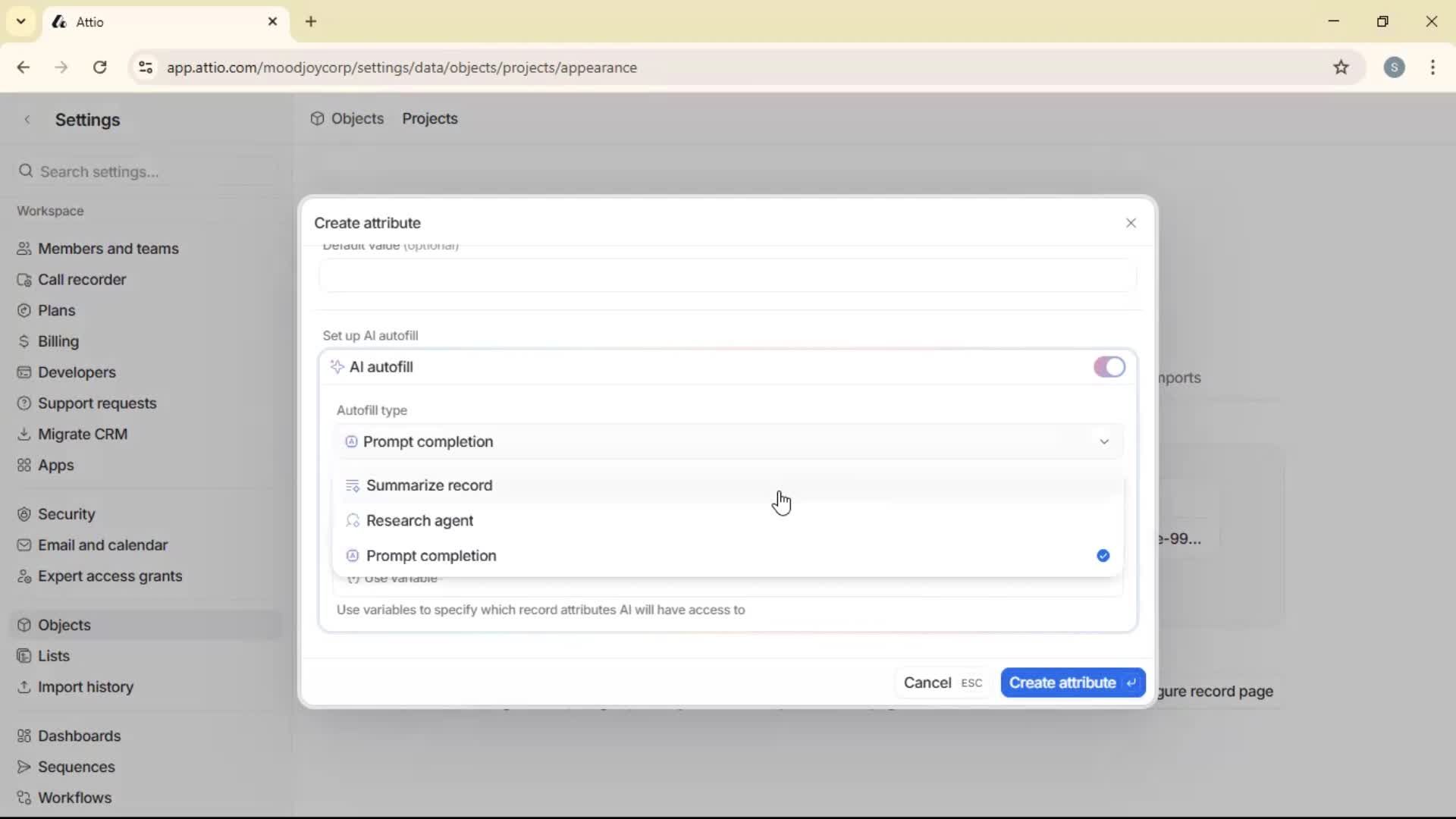Open Billing settings

pyautogui.click(x=58, y=340)
